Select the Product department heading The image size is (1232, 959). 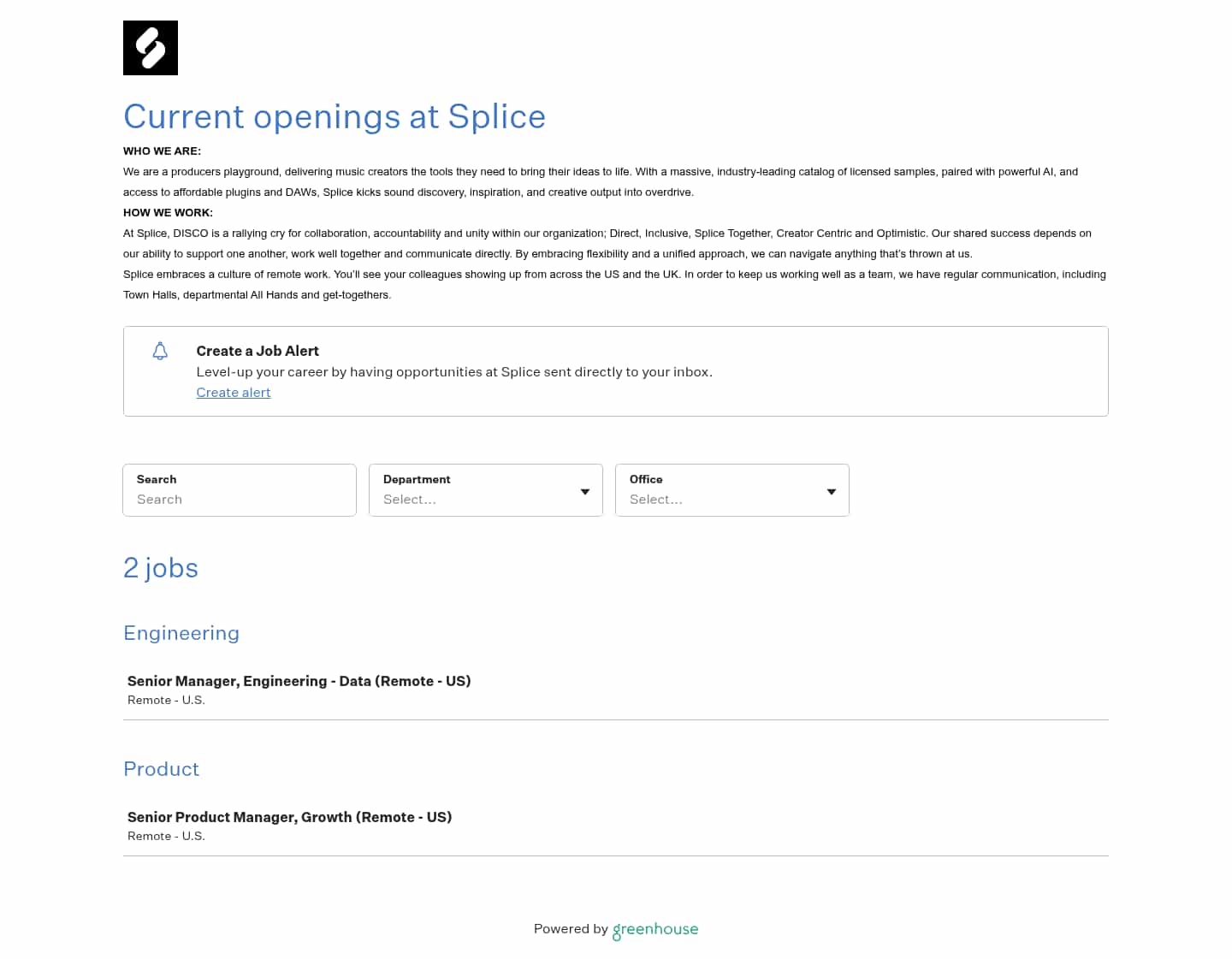tap(162, 769)
